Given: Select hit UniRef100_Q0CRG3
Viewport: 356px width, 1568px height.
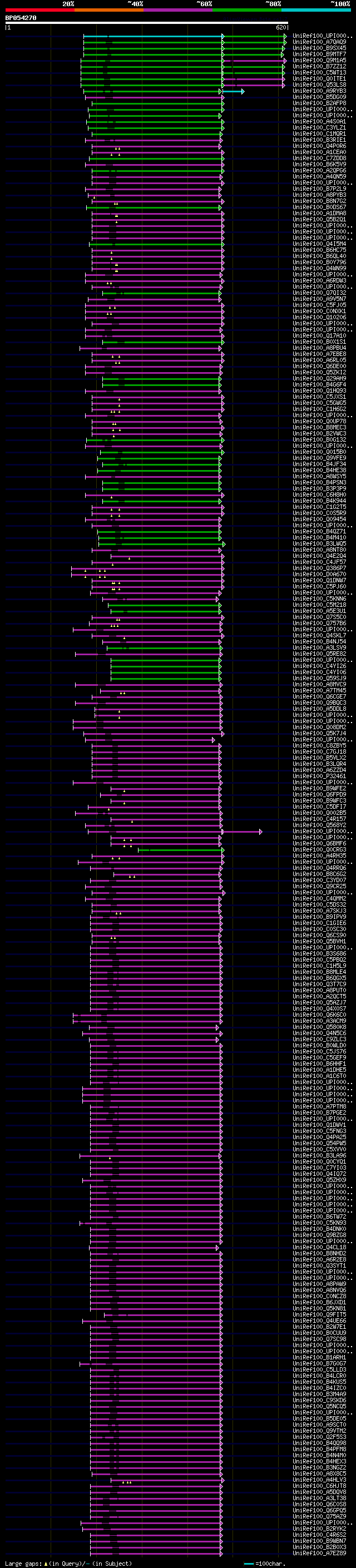Looking at the screenshot, I should coord(319,849).
